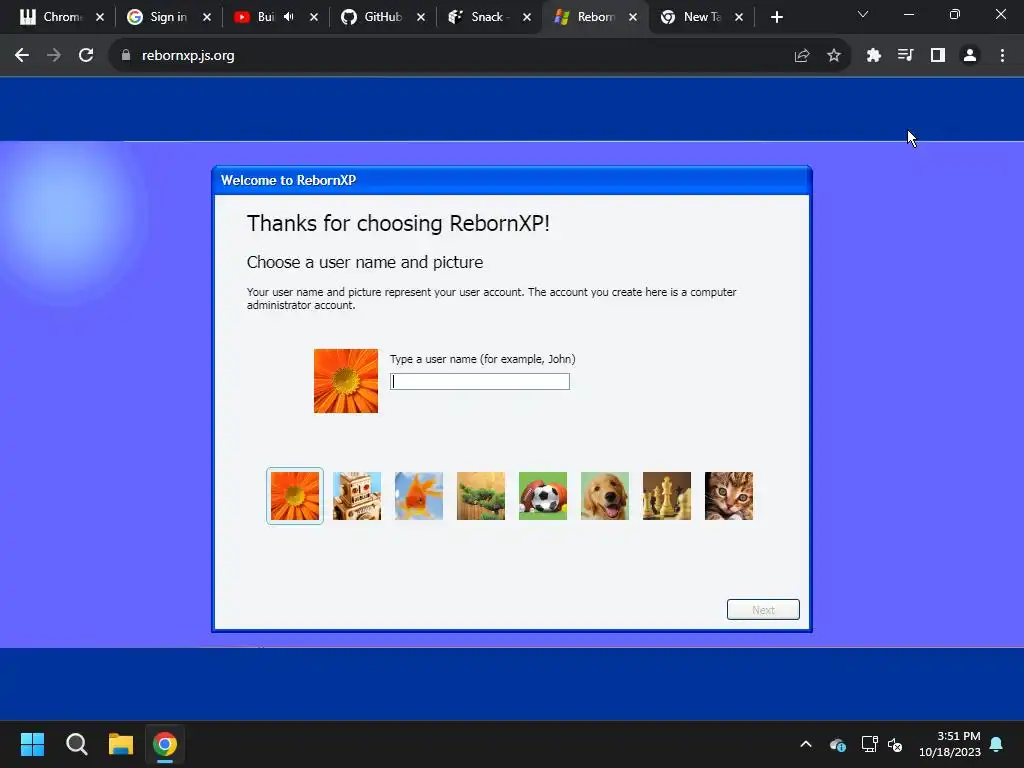This screenshot has height=768, width=1024.
Task: Open a new browser tab
Action: [x=776, y=17]
